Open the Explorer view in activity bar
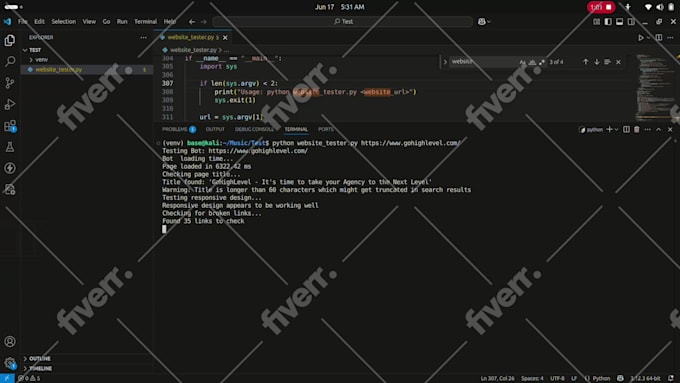The height and width of the screenshot is (383, 680). point(10,40)
